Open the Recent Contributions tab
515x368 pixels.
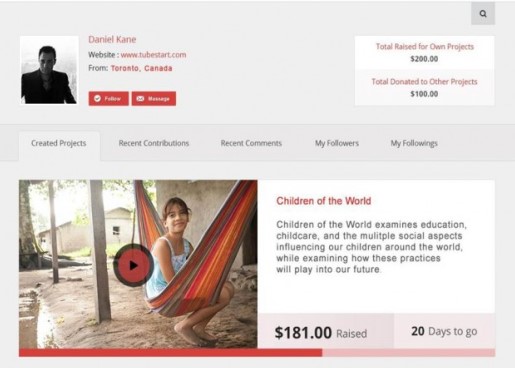(x=154, y=143)
